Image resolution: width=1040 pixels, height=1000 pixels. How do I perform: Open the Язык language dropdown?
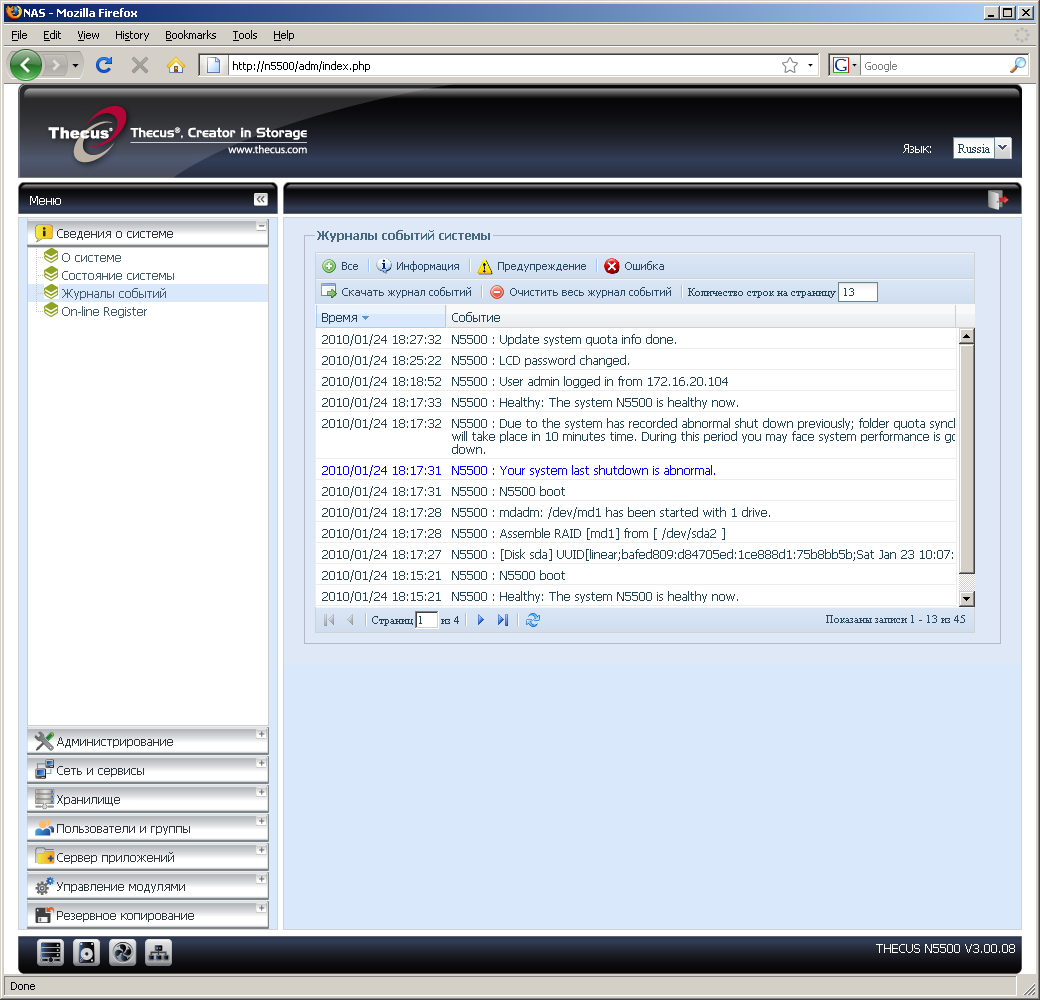[1004, 148]
